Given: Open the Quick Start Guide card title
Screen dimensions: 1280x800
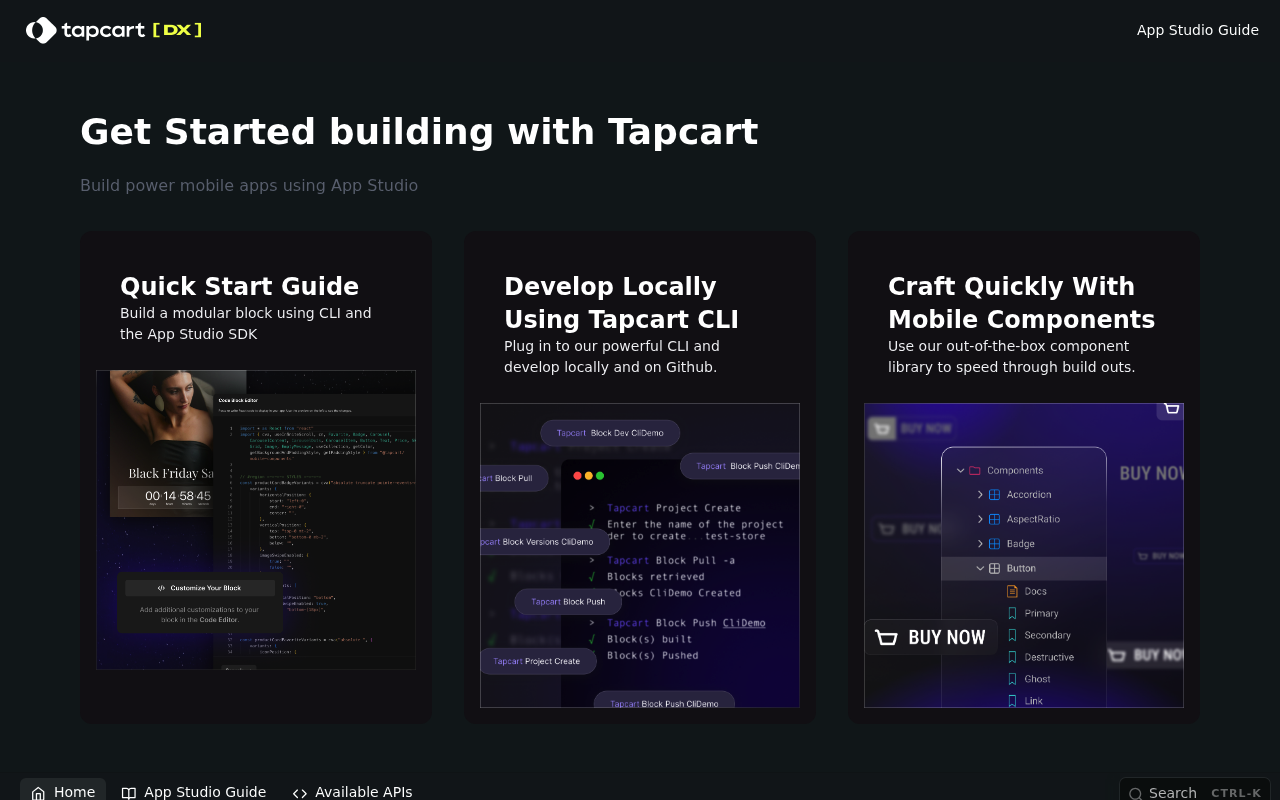Looking at the screenshot, I should [239, 286].
